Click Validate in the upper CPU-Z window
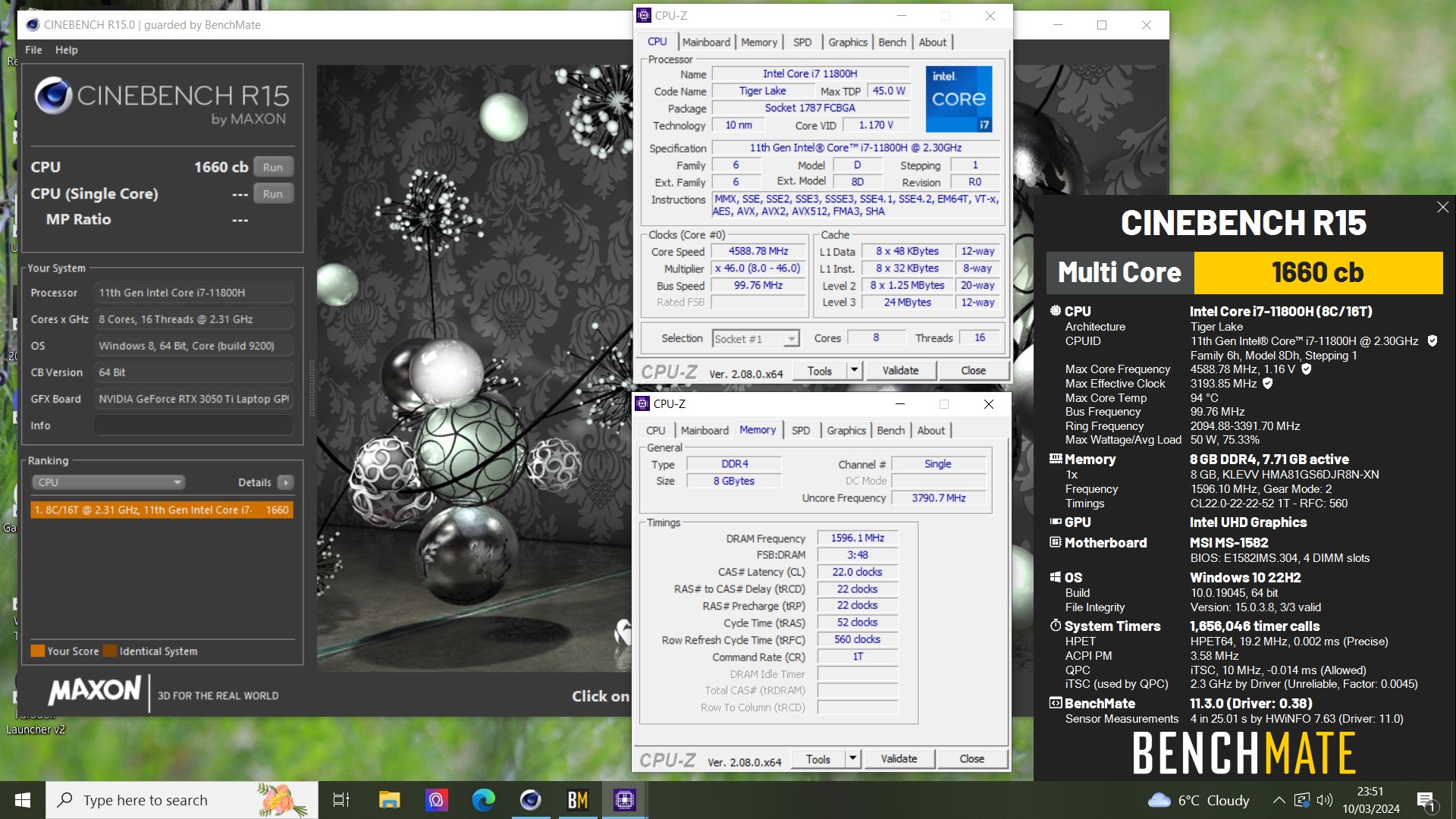The image size is (1456, 819). (x=900, y=371)
